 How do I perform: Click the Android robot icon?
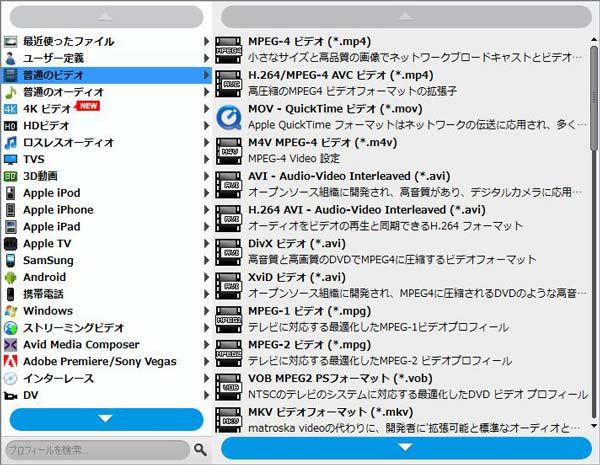[10, 277]
